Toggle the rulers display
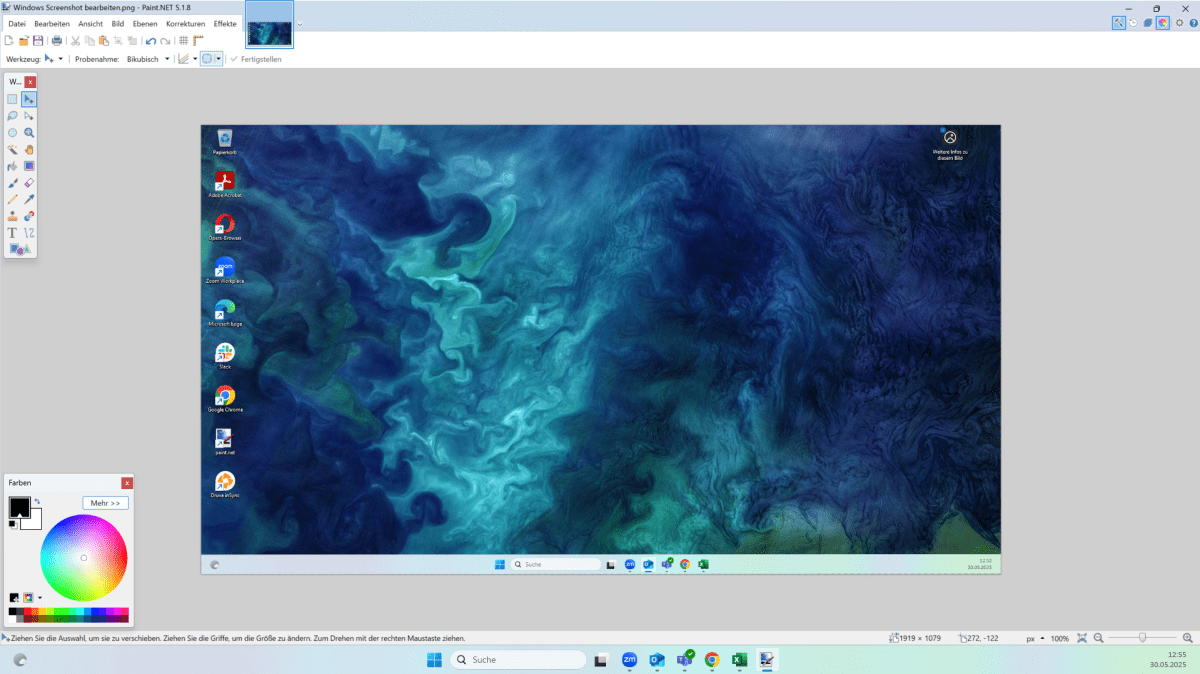The image size is (1200, 674). point(198,41)
